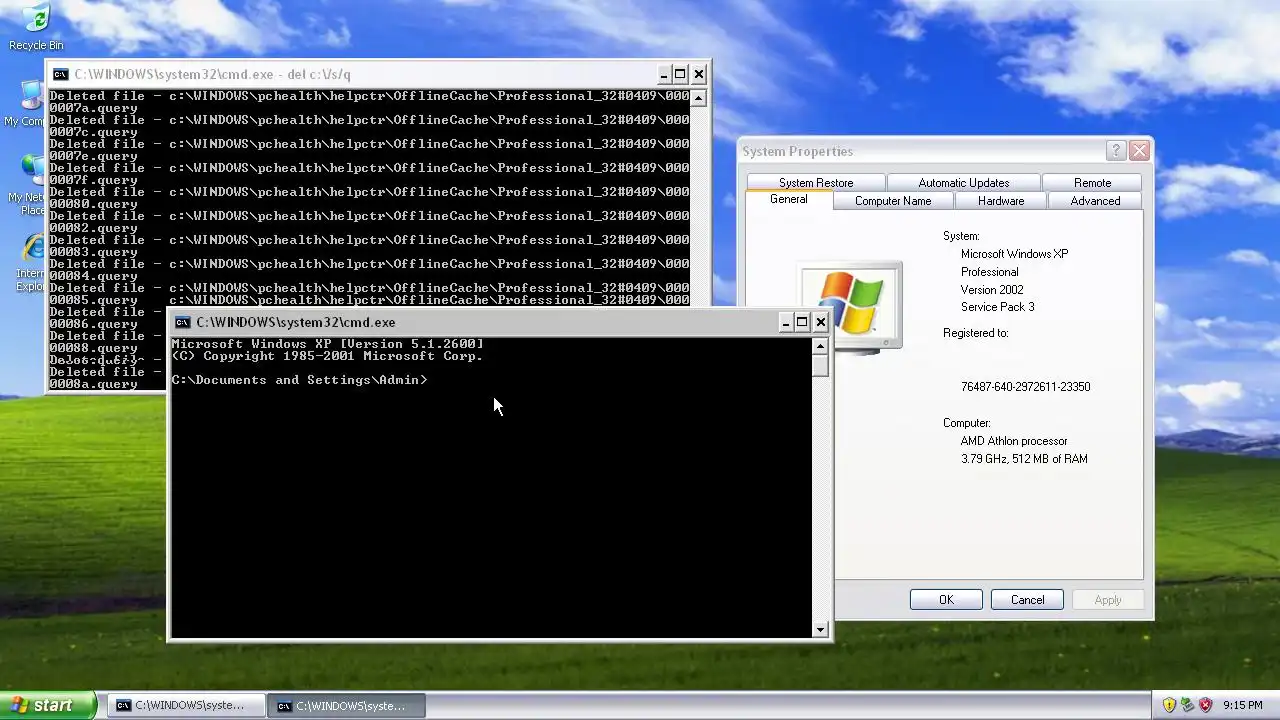Click the Windows XP logo monitor image
This screenshot has height=720, width=1280.
pyautogui.click(x=851, y=308)
